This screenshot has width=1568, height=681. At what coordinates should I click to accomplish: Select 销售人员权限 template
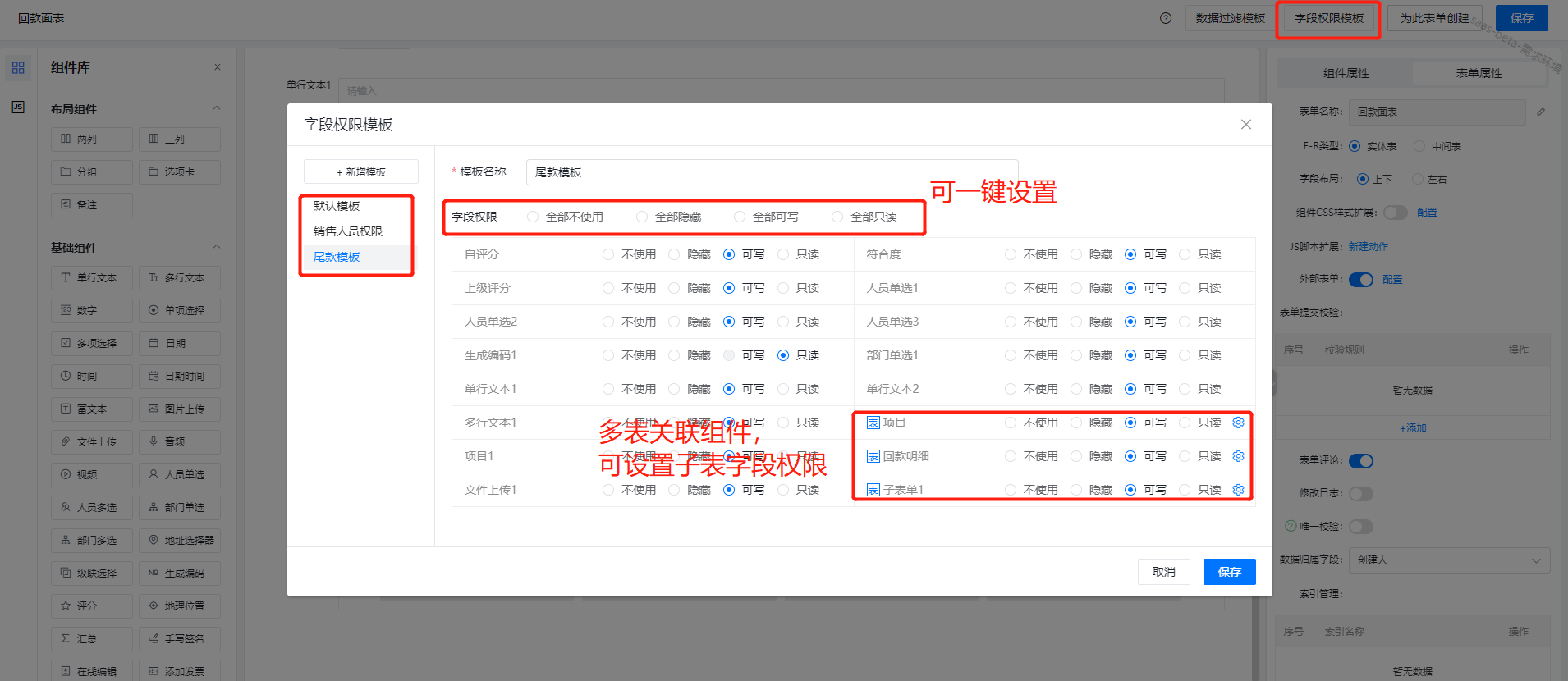(348, 231)
